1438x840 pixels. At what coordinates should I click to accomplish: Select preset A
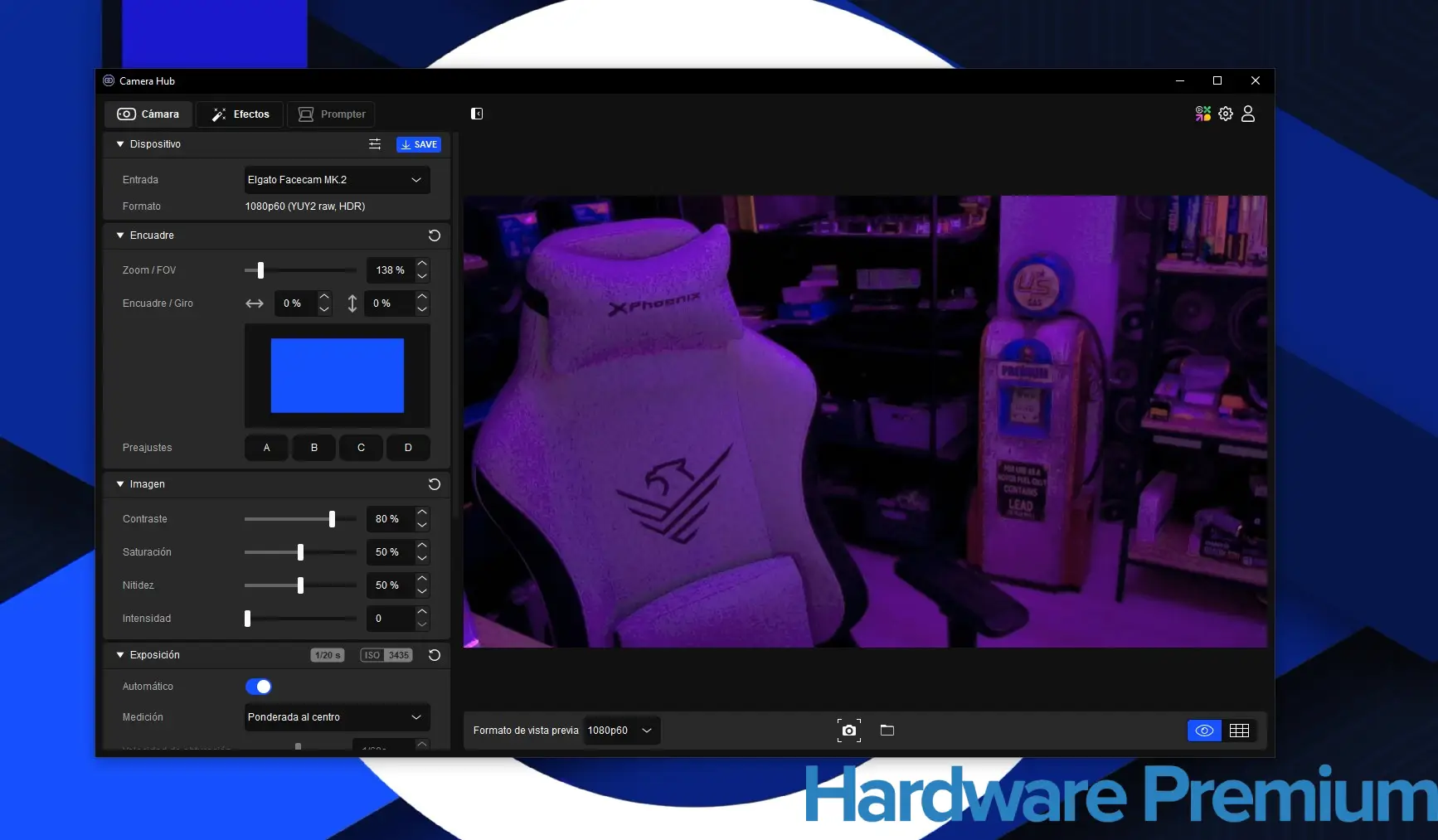pos(266,448)
